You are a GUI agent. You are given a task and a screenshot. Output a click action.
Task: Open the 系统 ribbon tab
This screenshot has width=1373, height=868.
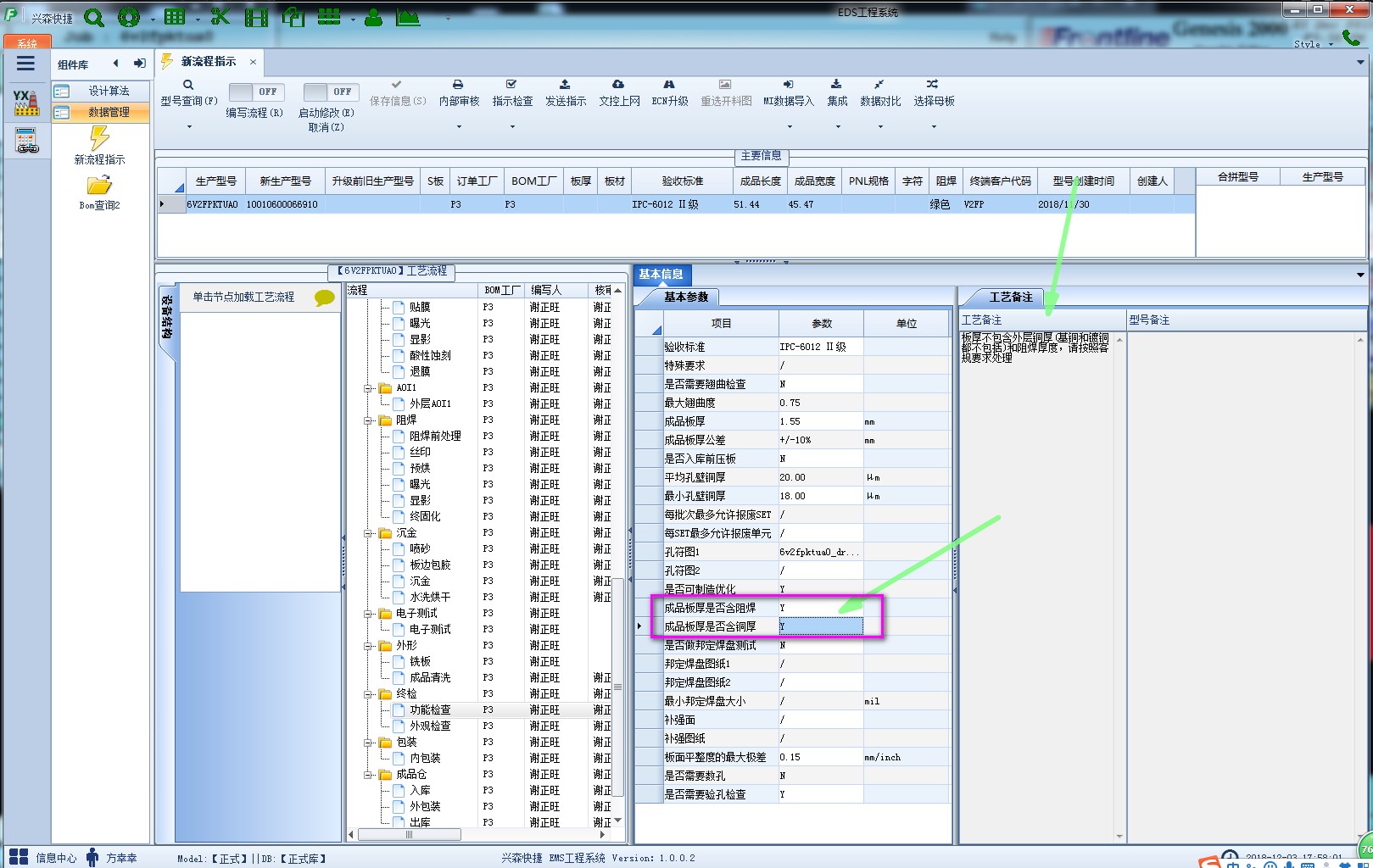tap(27, 42)
